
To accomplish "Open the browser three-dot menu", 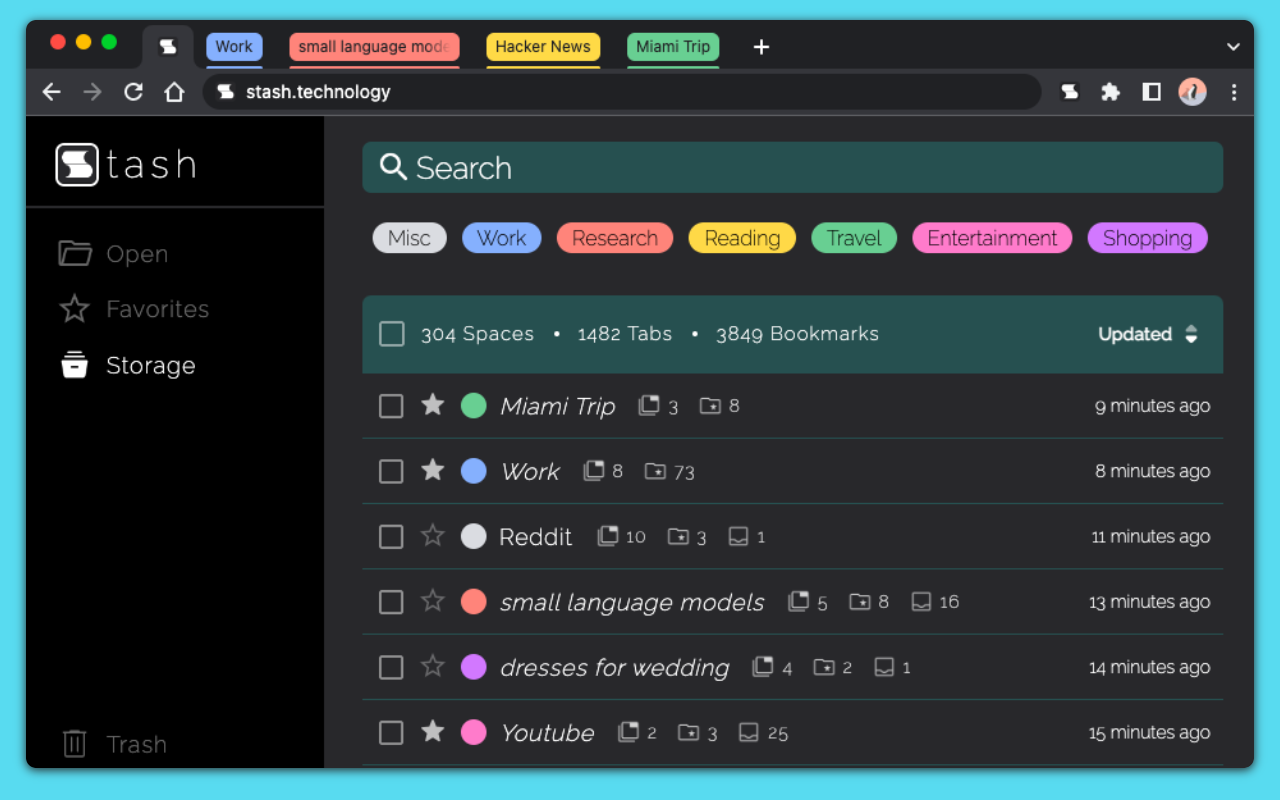I will [1234, 92].
